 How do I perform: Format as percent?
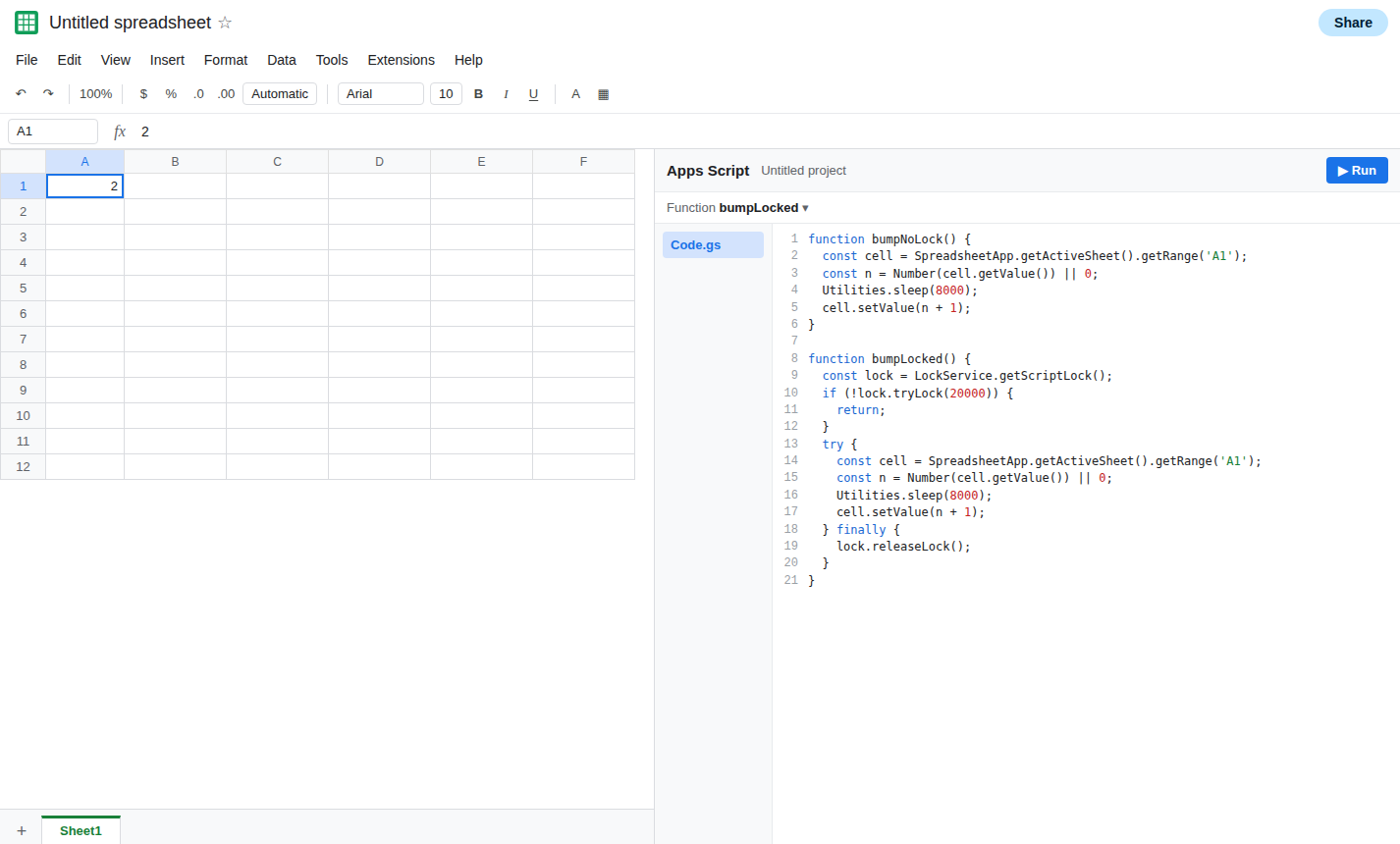171,94
